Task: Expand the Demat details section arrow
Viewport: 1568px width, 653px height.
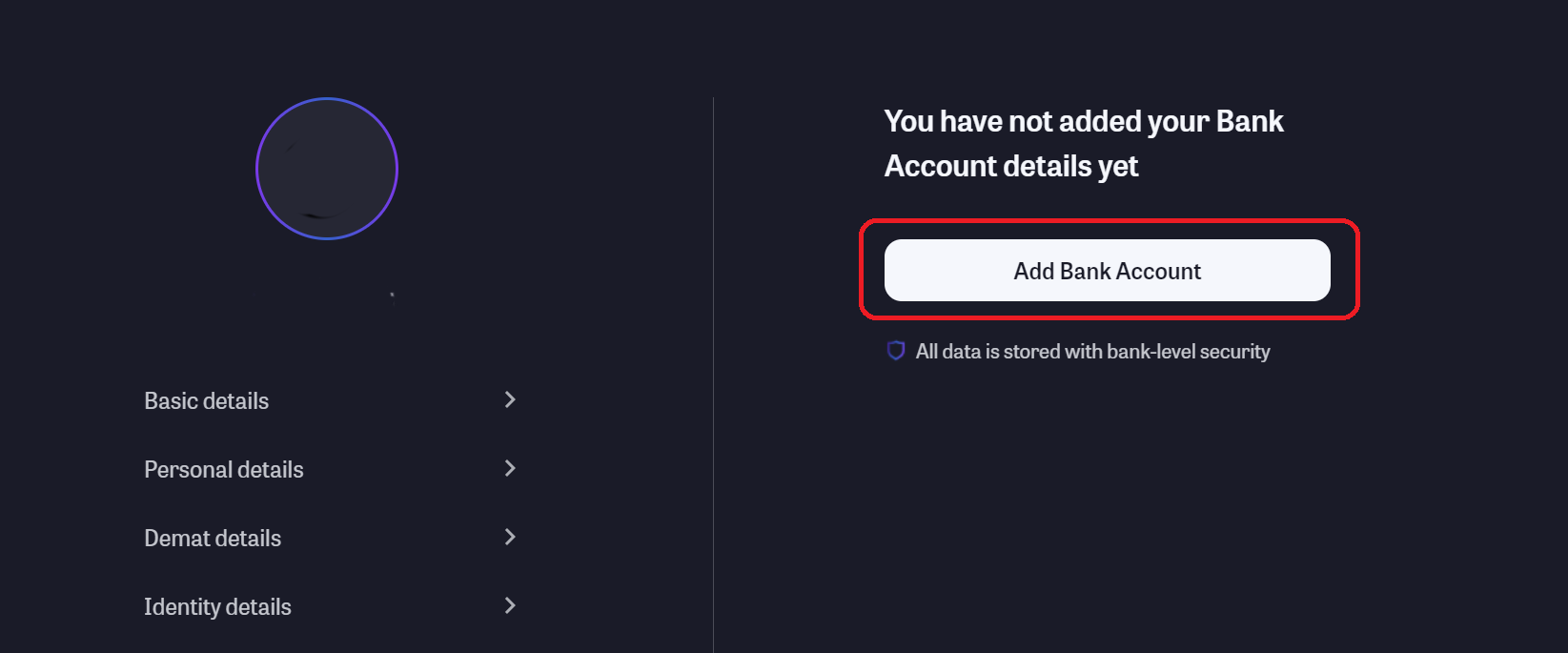Action: coord(510,537)
